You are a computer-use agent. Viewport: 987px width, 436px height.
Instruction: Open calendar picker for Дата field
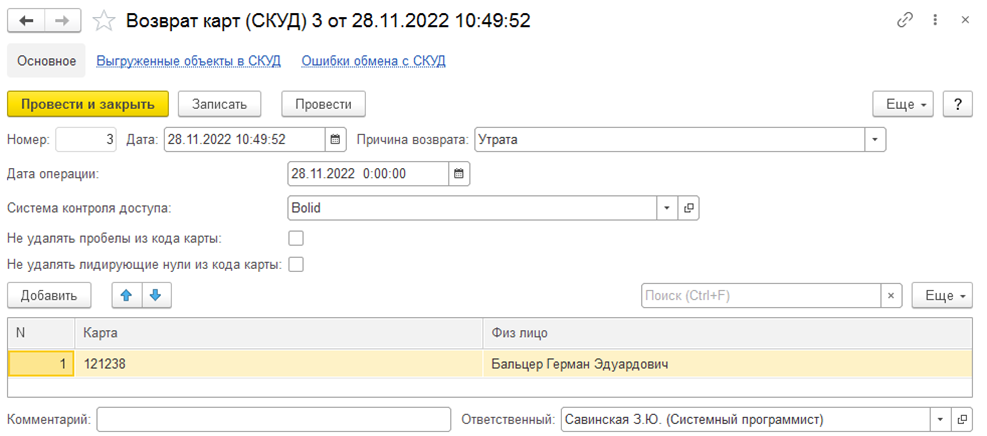click(x=336, y=140)
